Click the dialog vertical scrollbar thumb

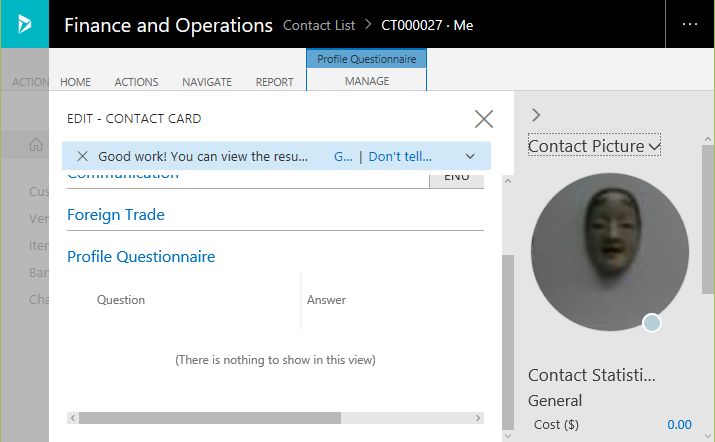pyautogui.click(x=508, y=342)
